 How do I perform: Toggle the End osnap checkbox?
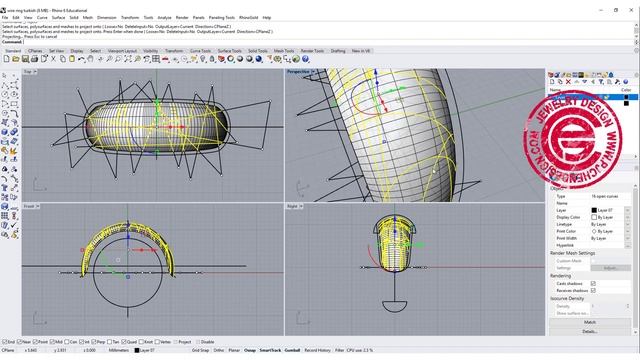coord(4,342)
